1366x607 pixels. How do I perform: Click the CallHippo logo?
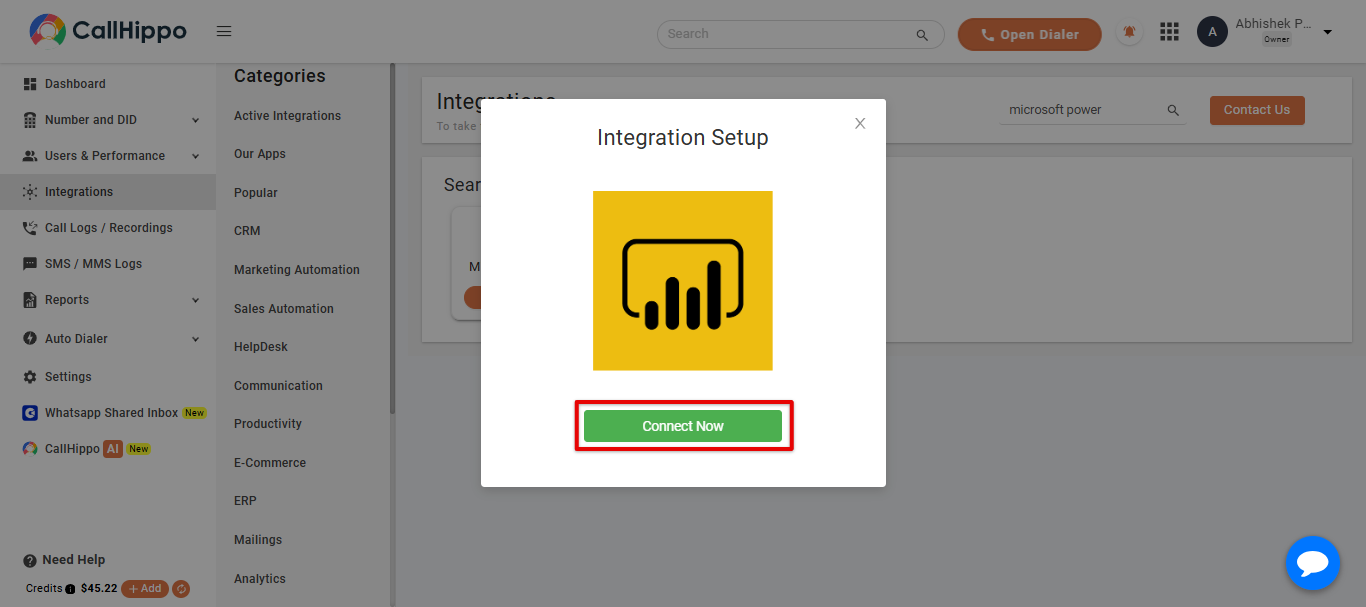tap(108, 31)
